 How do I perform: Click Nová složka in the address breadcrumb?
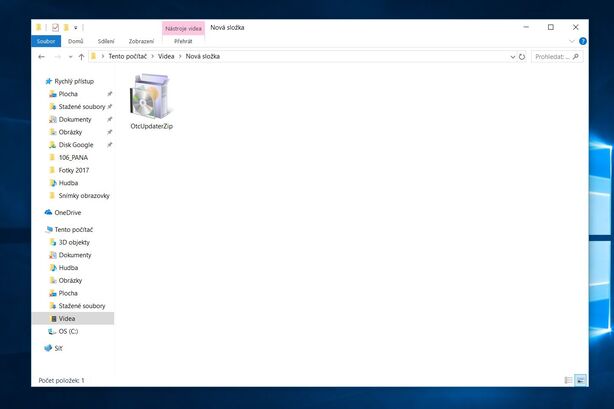tap(202, 56)
